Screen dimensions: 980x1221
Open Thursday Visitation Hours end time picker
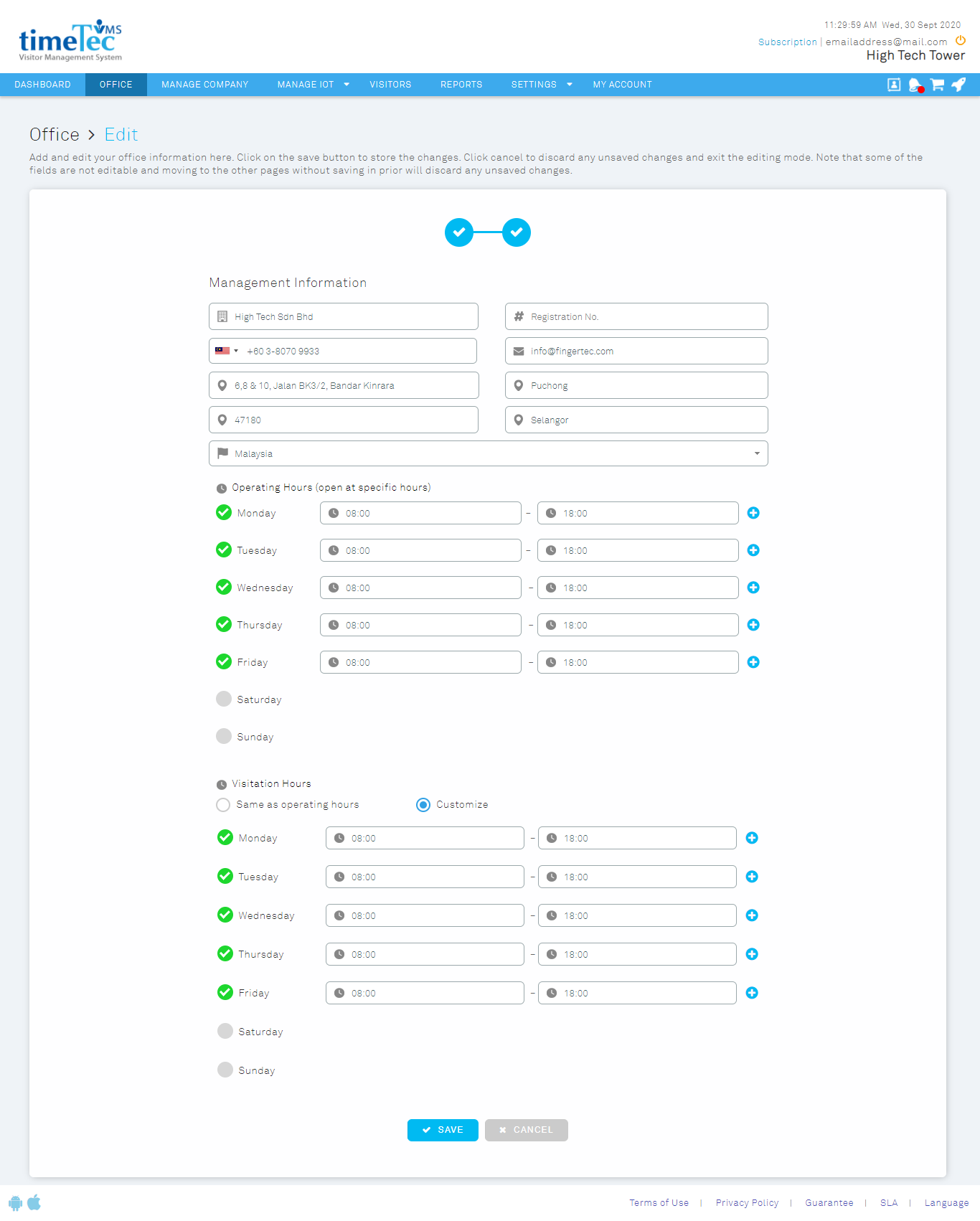pos(637,954)
